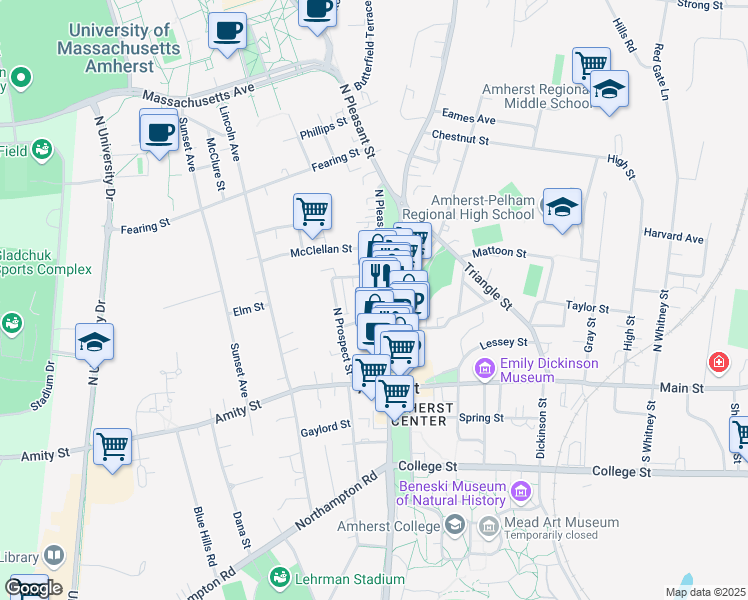Open the Amherst College pin icon
This screenshot has width=748, height=600.
pos(455,525)
